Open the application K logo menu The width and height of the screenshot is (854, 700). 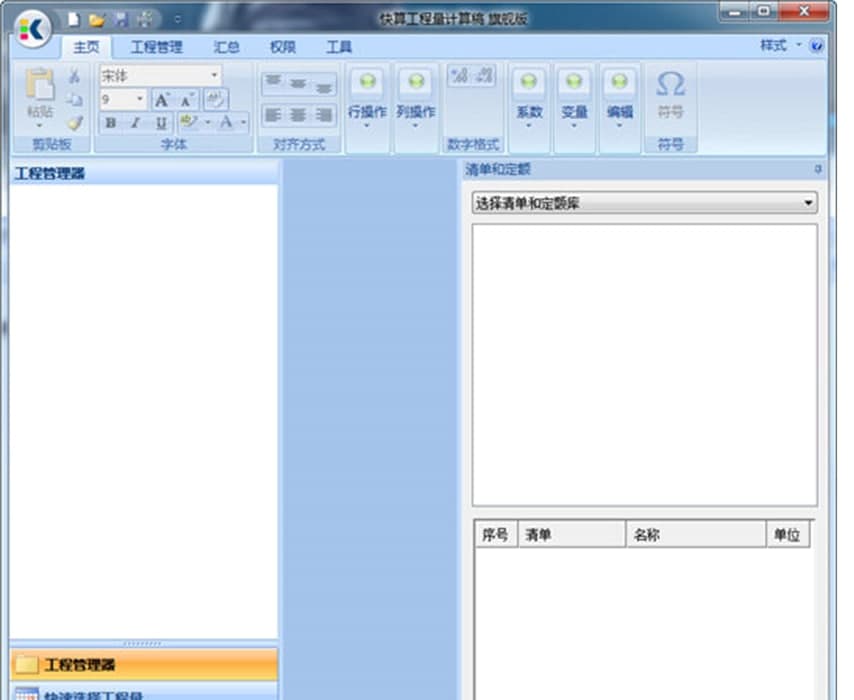click(x=34, y=29)
